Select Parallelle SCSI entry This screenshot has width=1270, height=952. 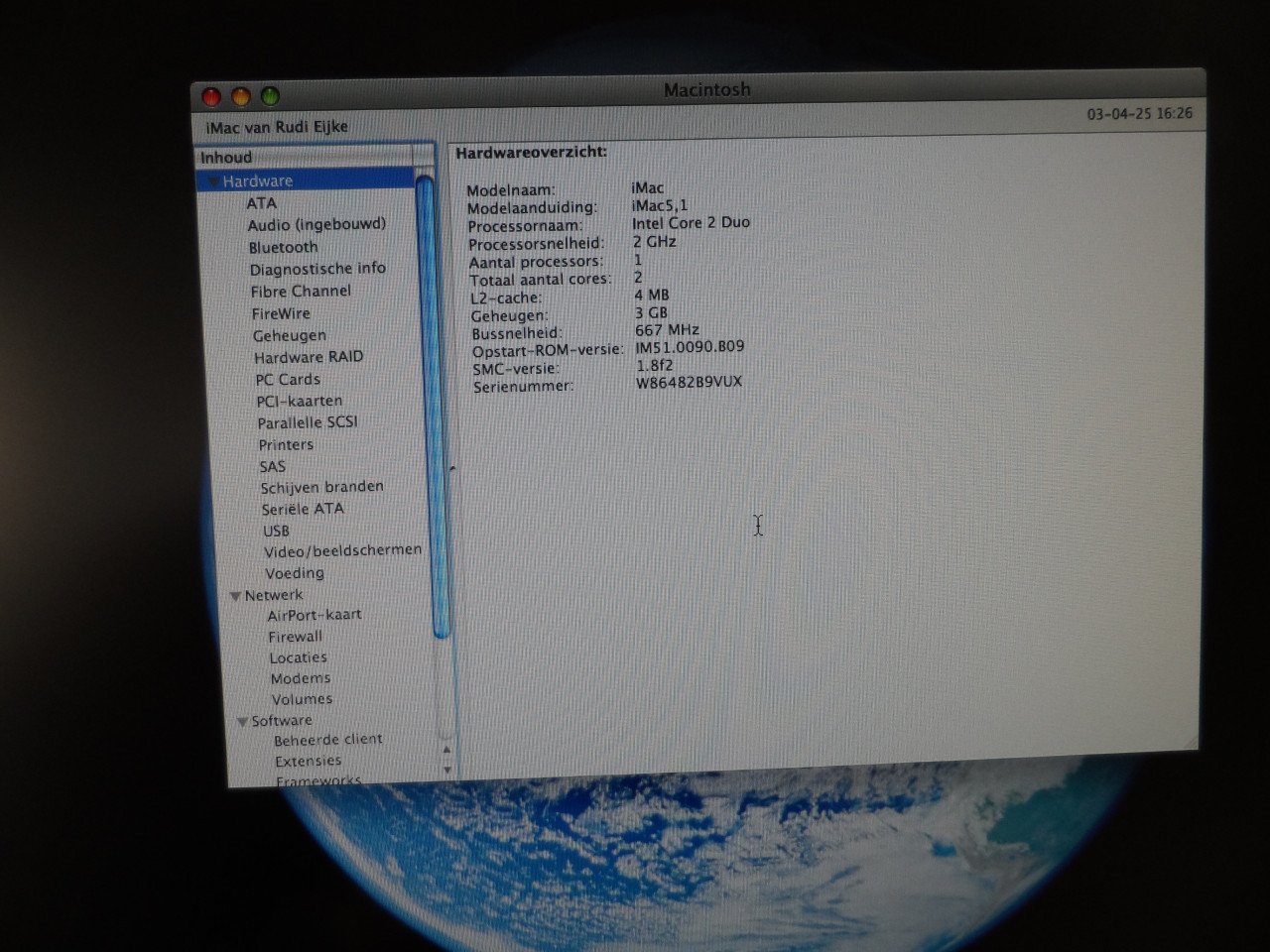click(x=308, y=422)
